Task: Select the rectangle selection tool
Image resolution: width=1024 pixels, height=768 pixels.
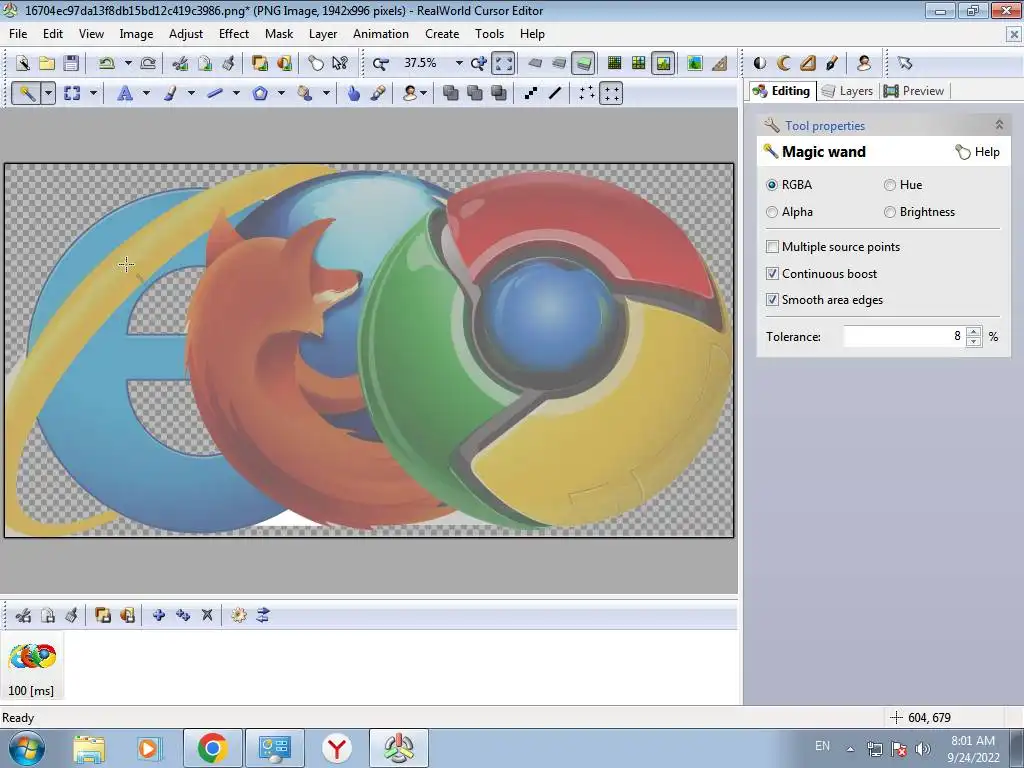Action: pyautogui.click(x=72, y=93)
